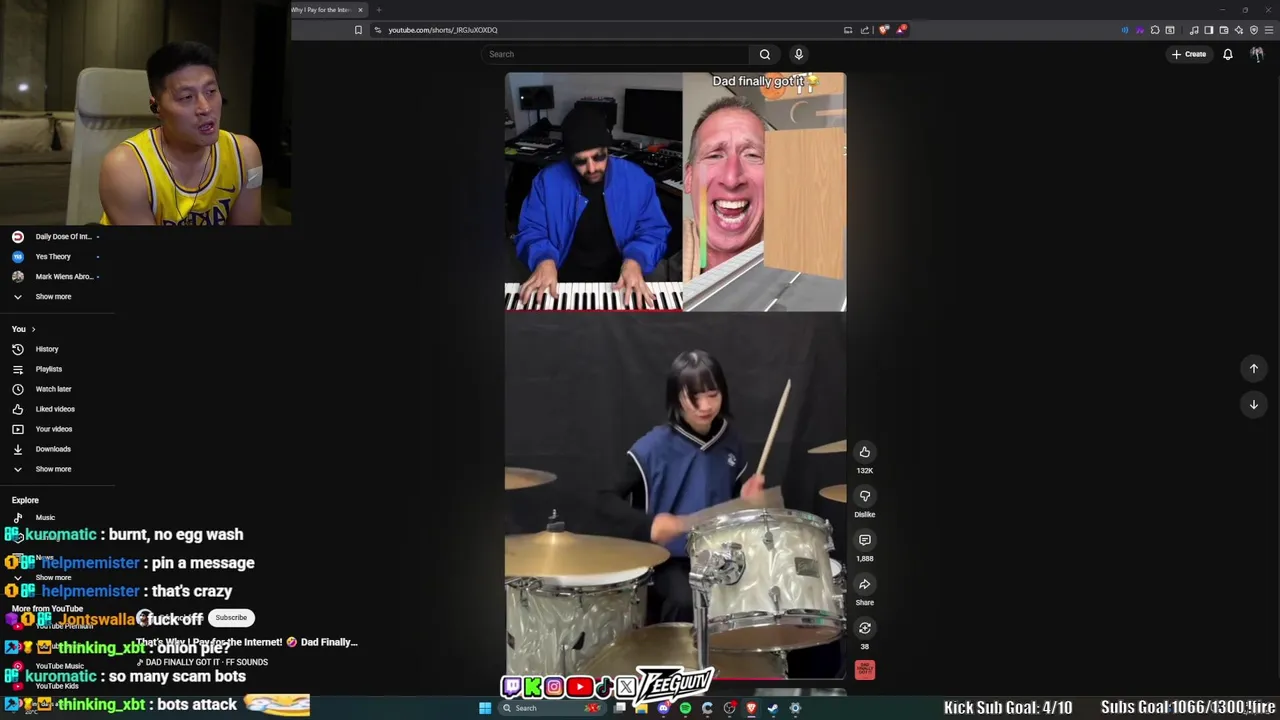Open Spotify from the taskbar

[685, 708]
